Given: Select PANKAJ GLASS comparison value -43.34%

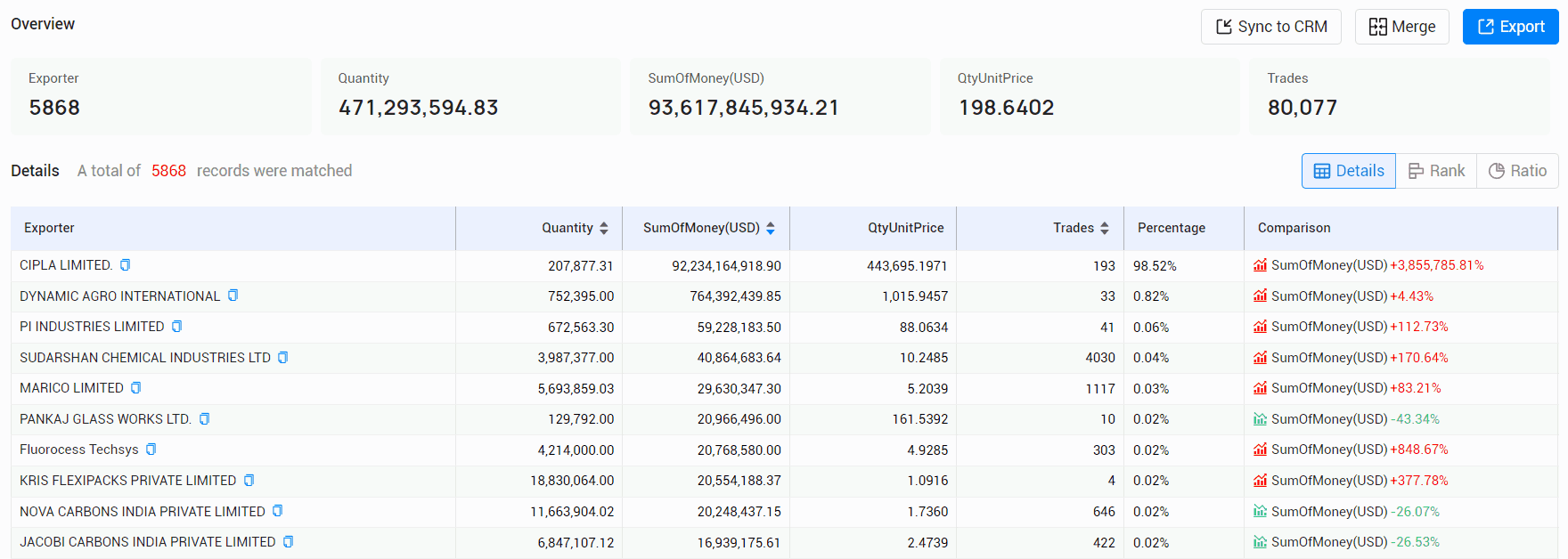Looking at the screenshot, I should [1415, 419].
